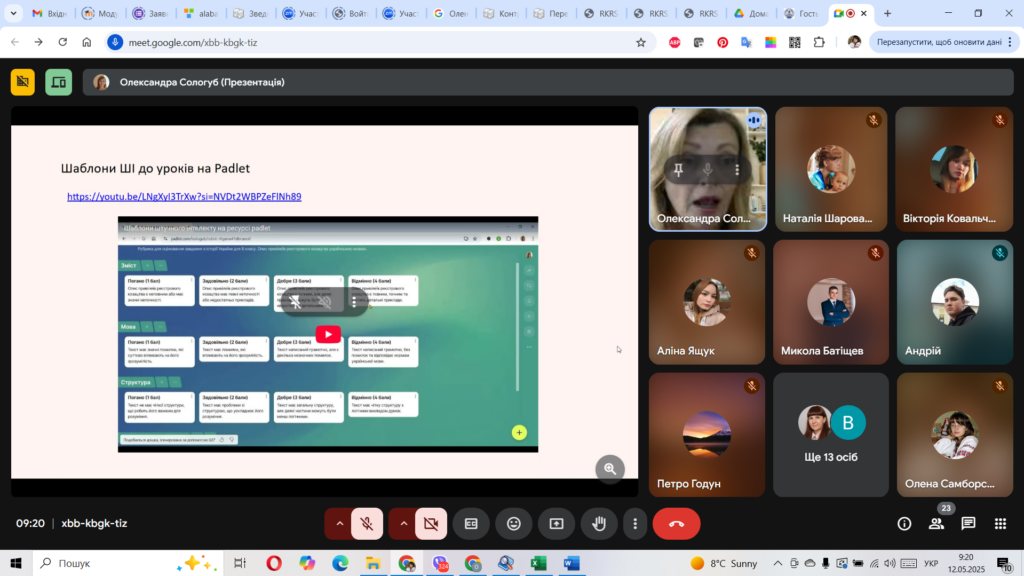Go to the Chrome home page icon
1024x576 pixels.
coord(87,42)
